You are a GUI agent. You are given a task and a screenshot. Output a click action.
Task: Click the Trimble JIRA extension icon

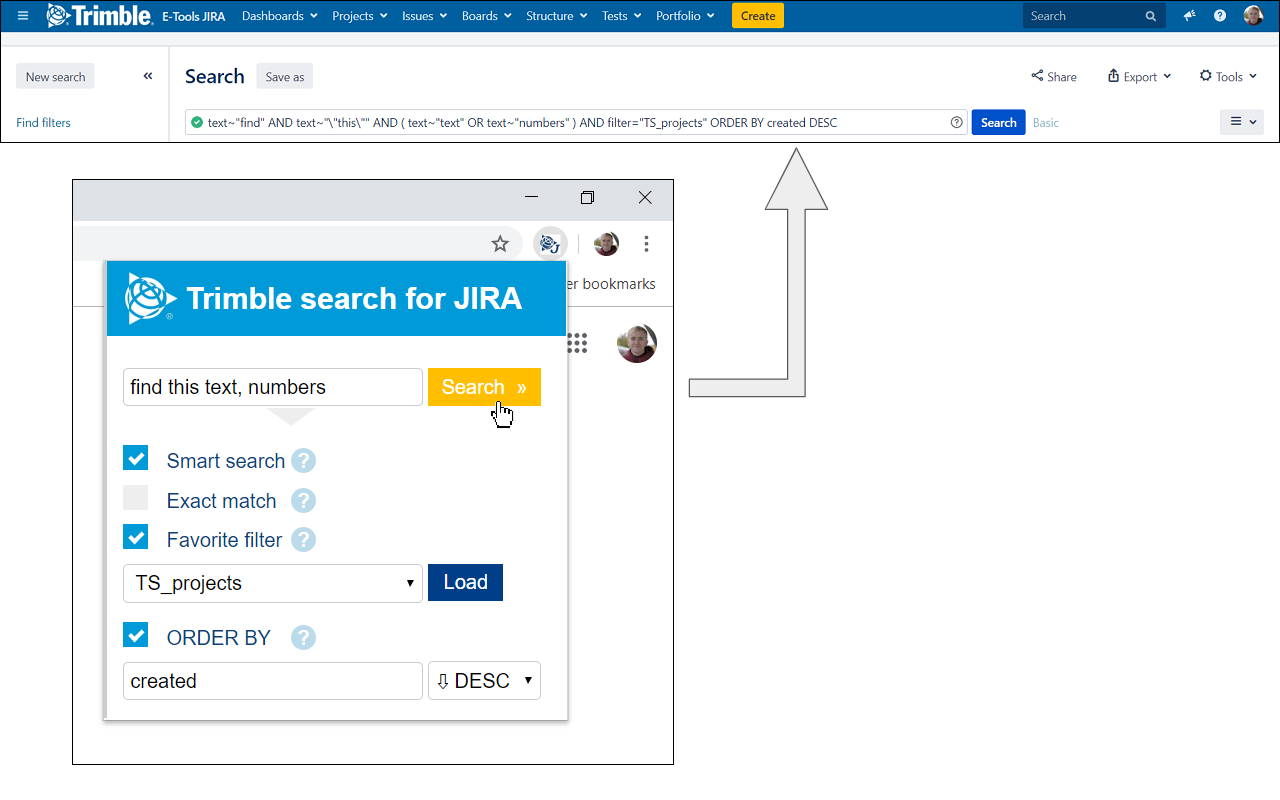550,244
